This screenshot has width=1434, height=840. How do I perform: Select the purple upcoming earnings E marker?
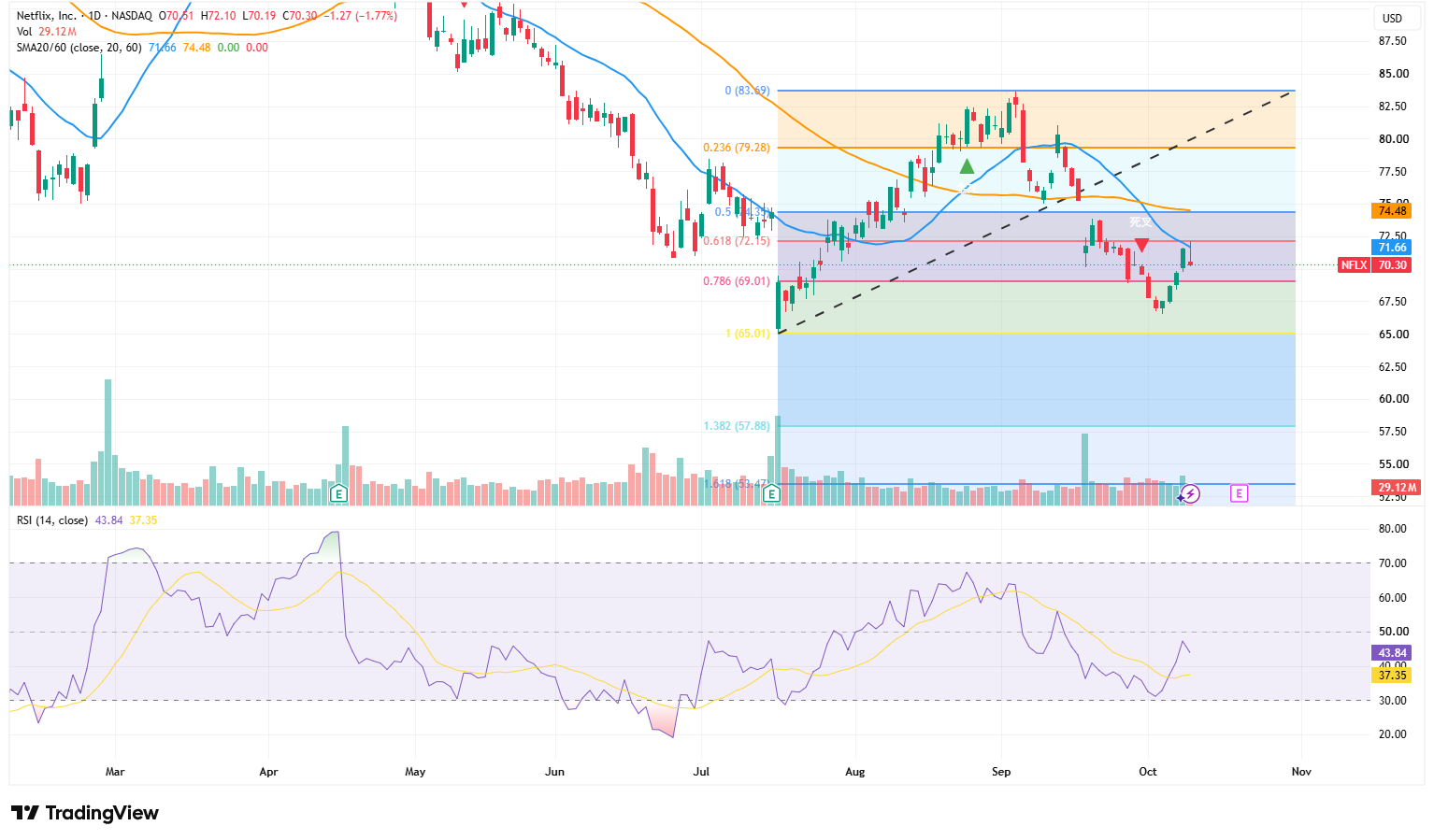pyautogui.click(x=1239, y=493)
